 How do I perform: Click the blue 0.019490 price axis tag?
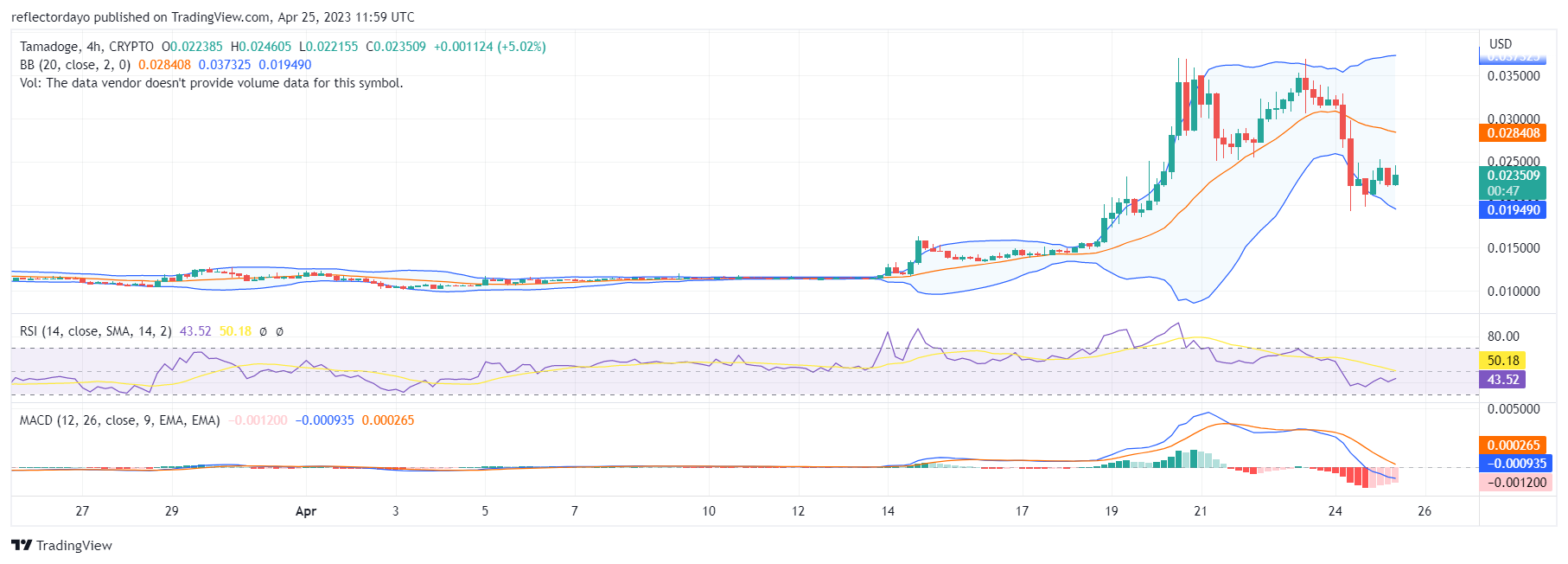coord(1513,210)
